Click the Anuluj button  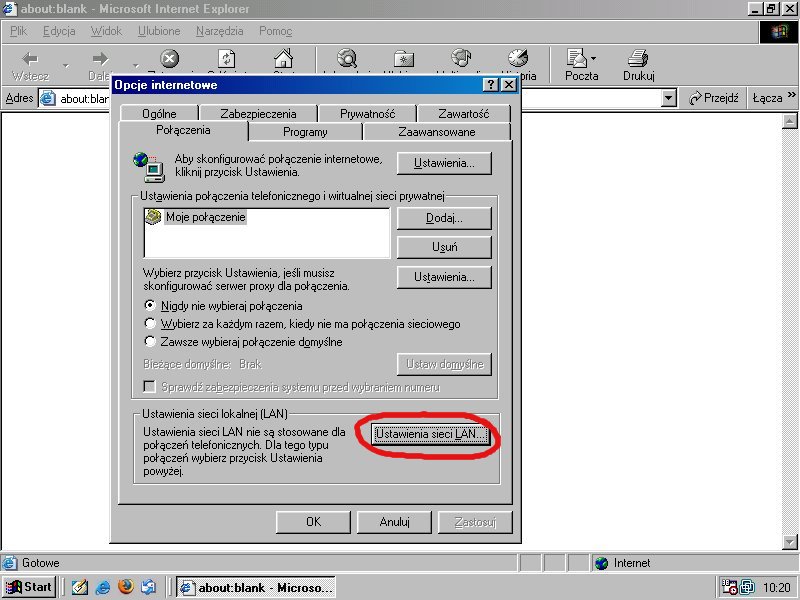point(394,522)
